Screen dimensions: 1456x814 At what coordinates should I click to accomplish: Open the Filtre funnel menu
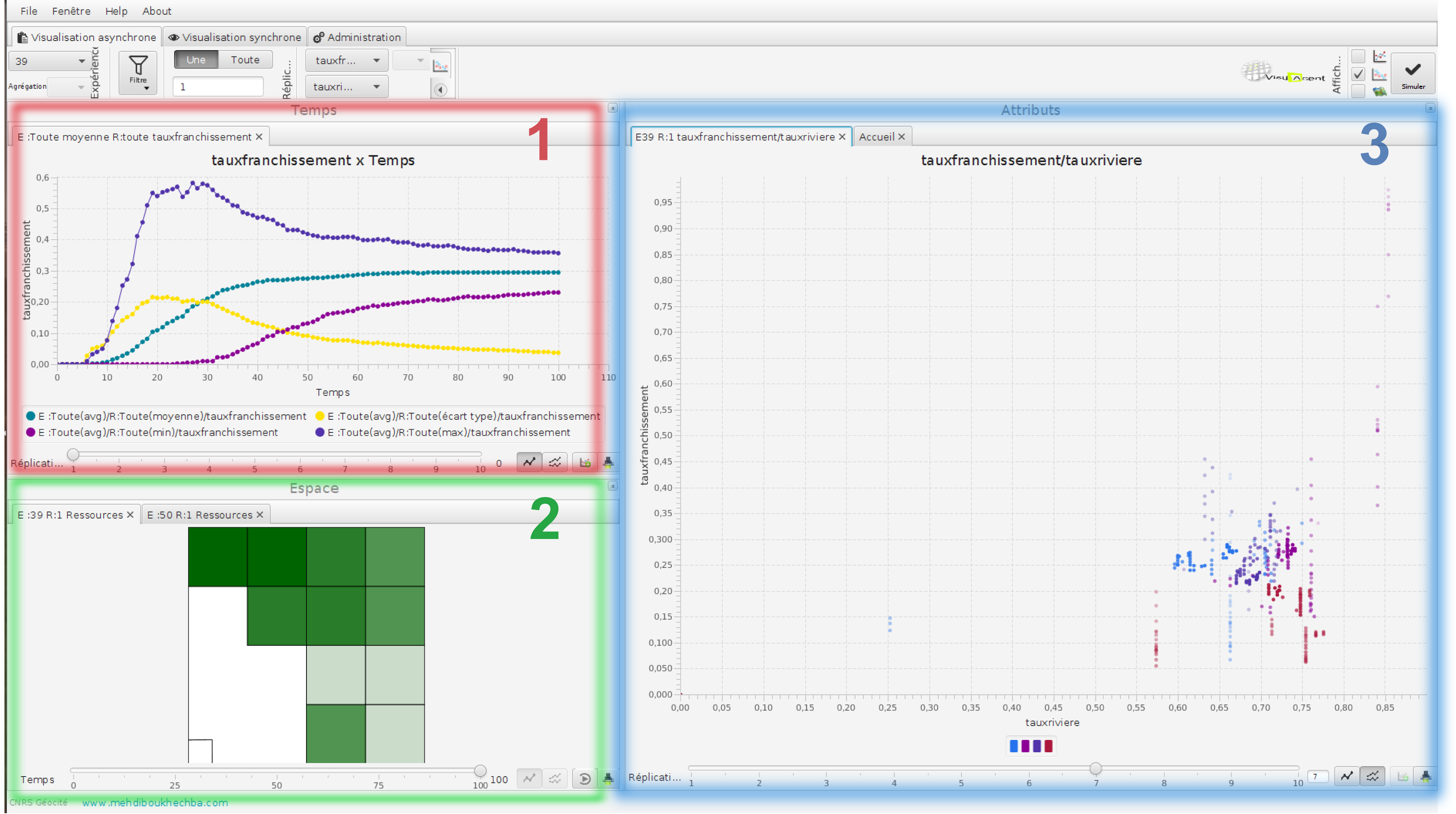pos(138,72)
